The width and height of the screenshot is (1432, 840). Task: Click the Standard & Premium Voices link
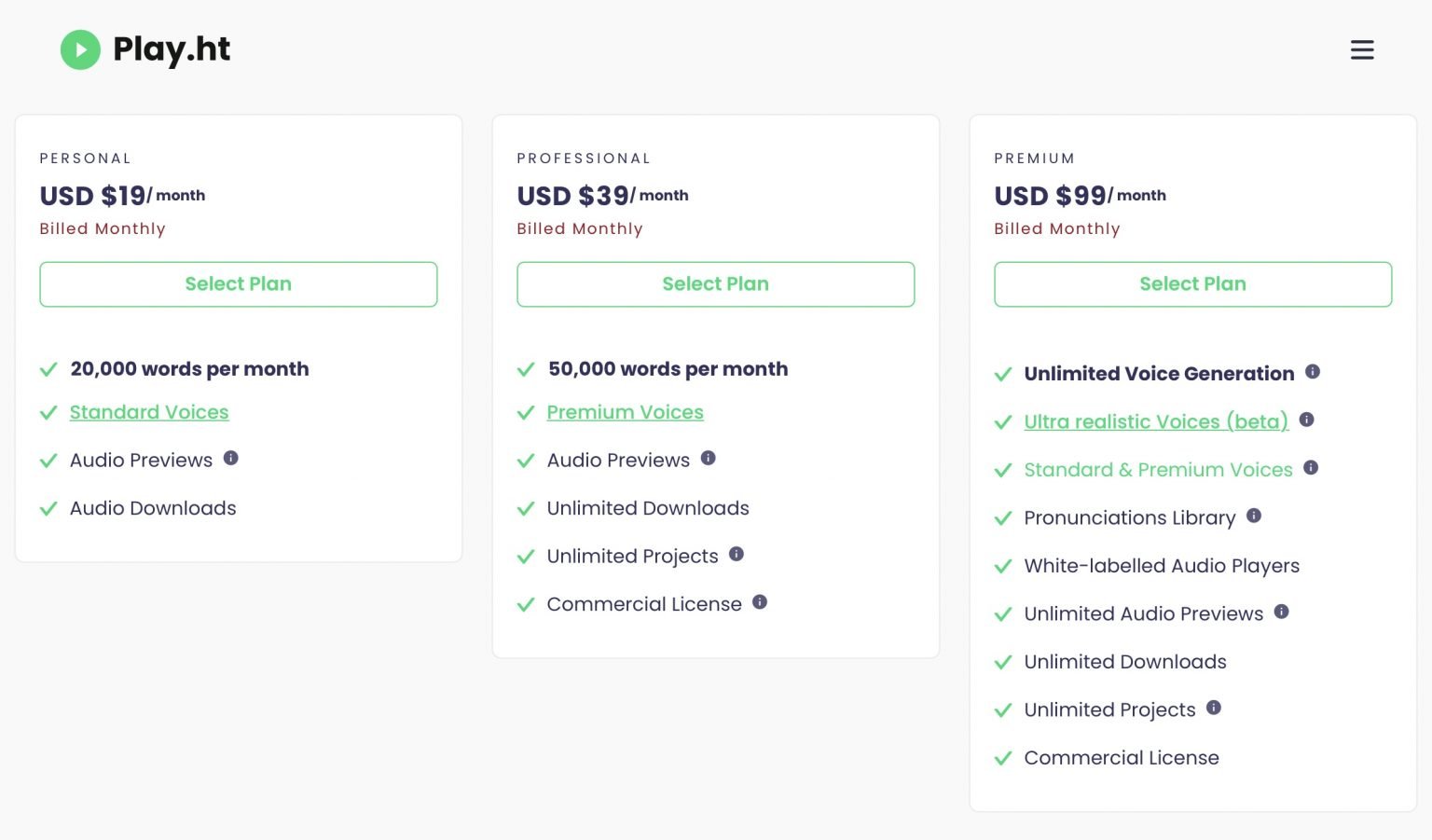[x=1158, y=470]
